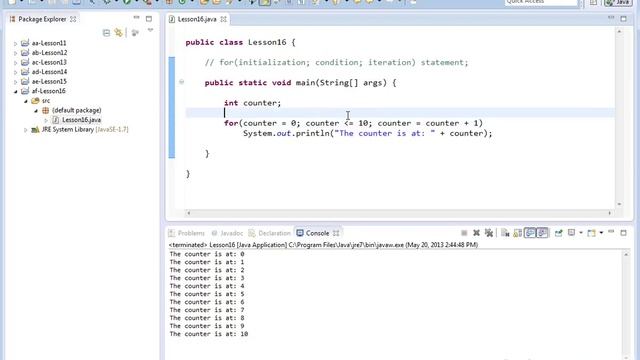Click the editor horizontal scrollbar right arrow
The image size is (640, 360).
click(610, 213)
